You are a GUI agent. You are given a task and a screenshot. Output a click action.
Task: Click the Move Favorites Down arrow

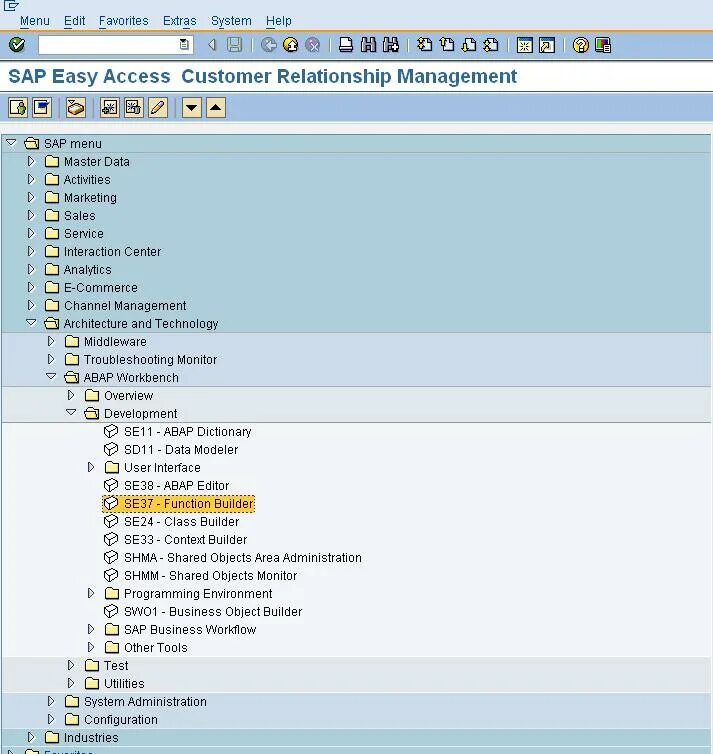click(x=191, y=108)
